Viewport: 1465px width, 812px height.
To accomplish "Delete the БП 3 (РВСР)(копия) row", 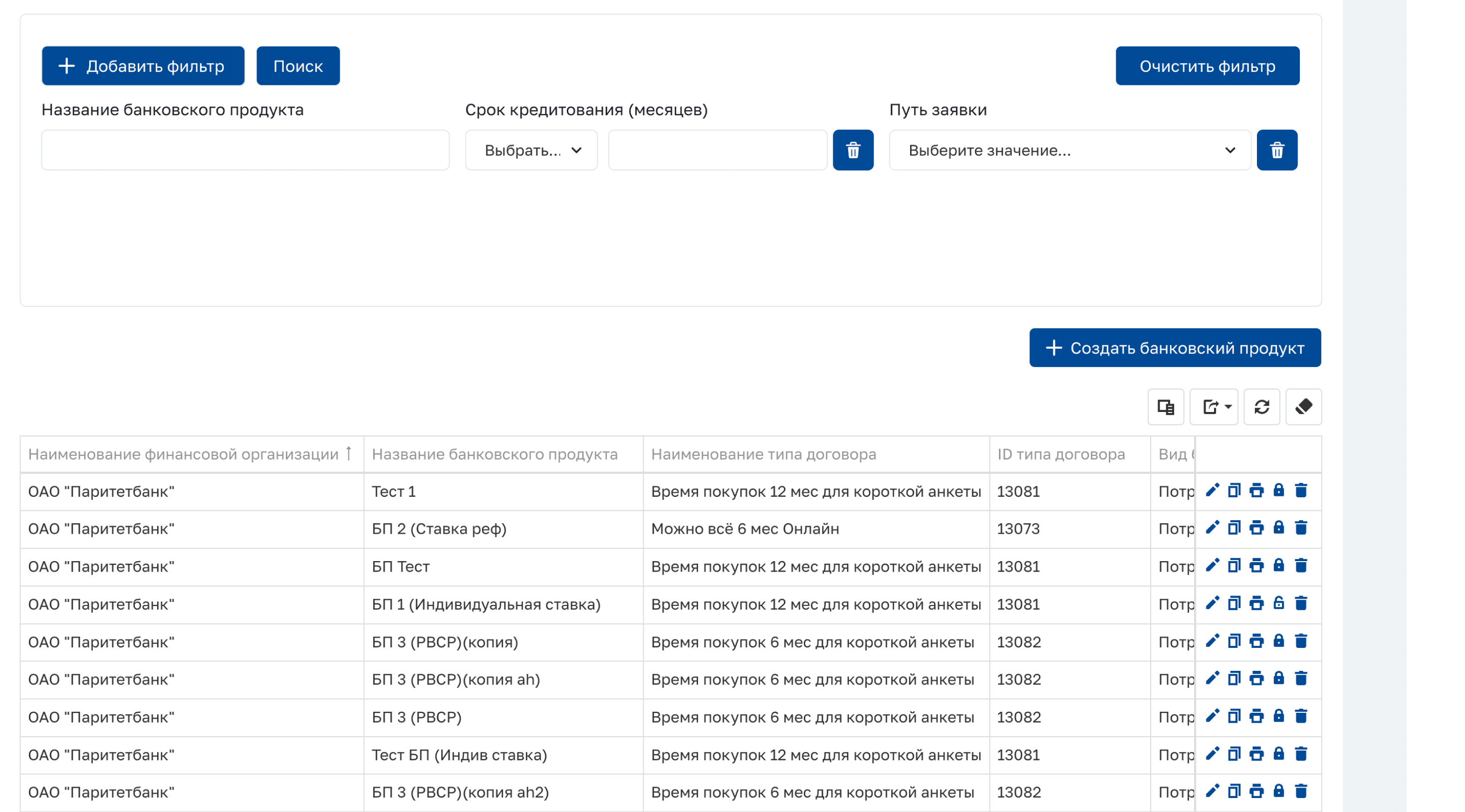I will (x=1301, y=641).
